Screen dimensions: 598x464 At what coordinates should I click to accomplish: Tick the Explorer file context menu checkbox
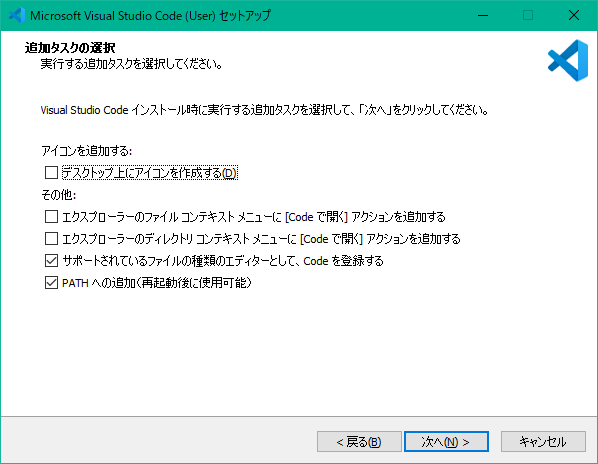(51, 217)
